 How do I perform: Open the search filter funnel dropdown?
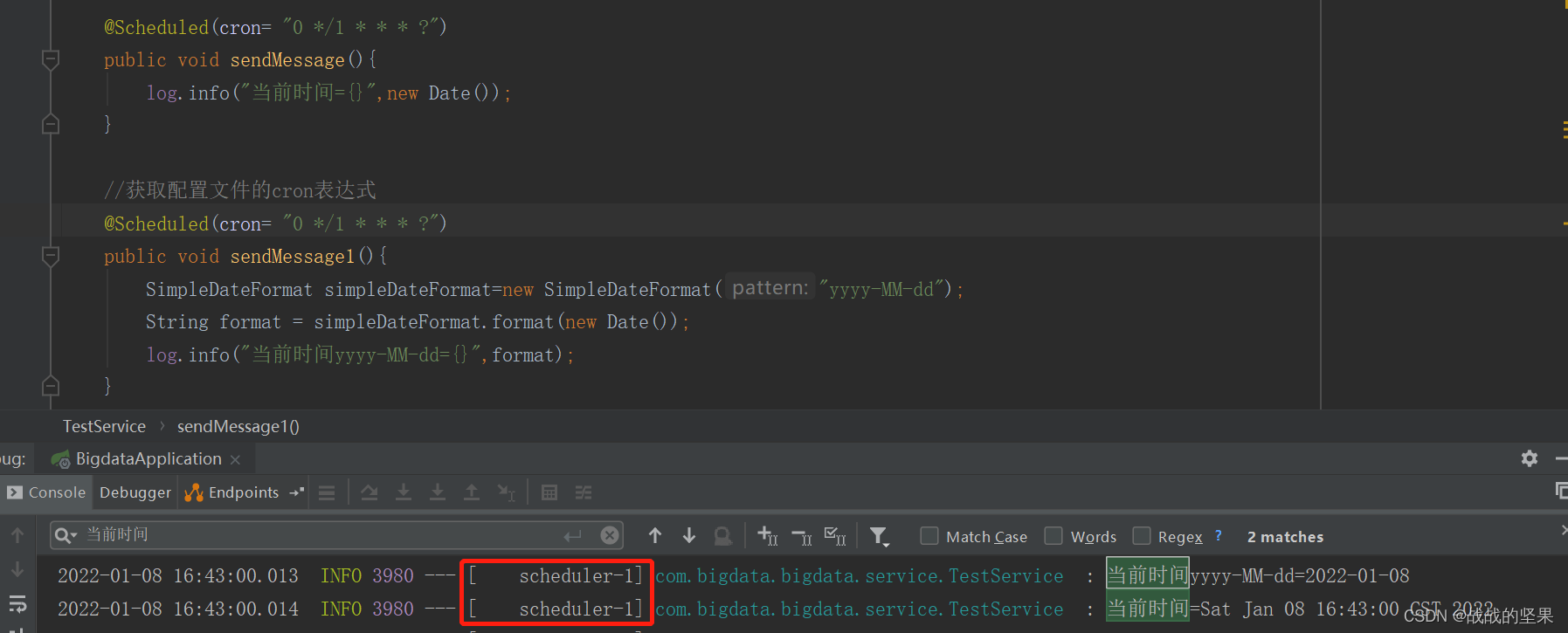pyautogui.click(x=880, y=537)
